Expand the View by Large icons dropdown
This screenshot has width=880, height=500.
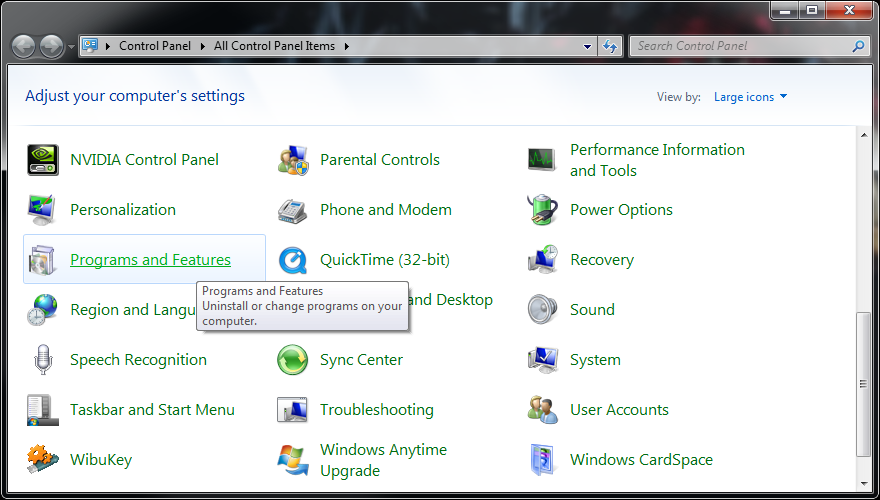pos(750,97)
